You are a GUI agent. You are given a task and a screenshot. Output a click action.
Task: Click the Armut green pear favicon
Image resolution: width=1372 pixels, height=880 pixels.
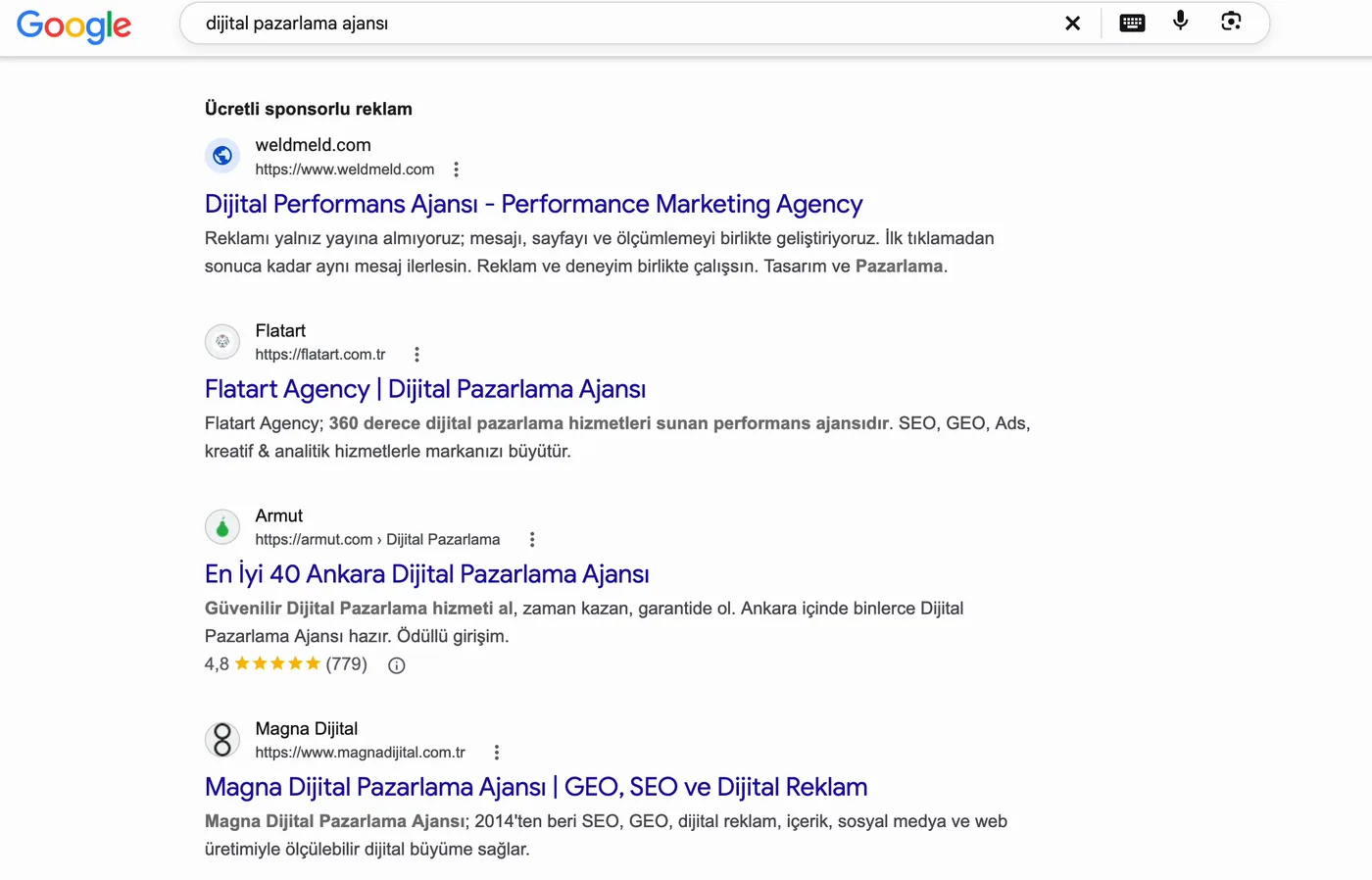[x=222, y=526]
